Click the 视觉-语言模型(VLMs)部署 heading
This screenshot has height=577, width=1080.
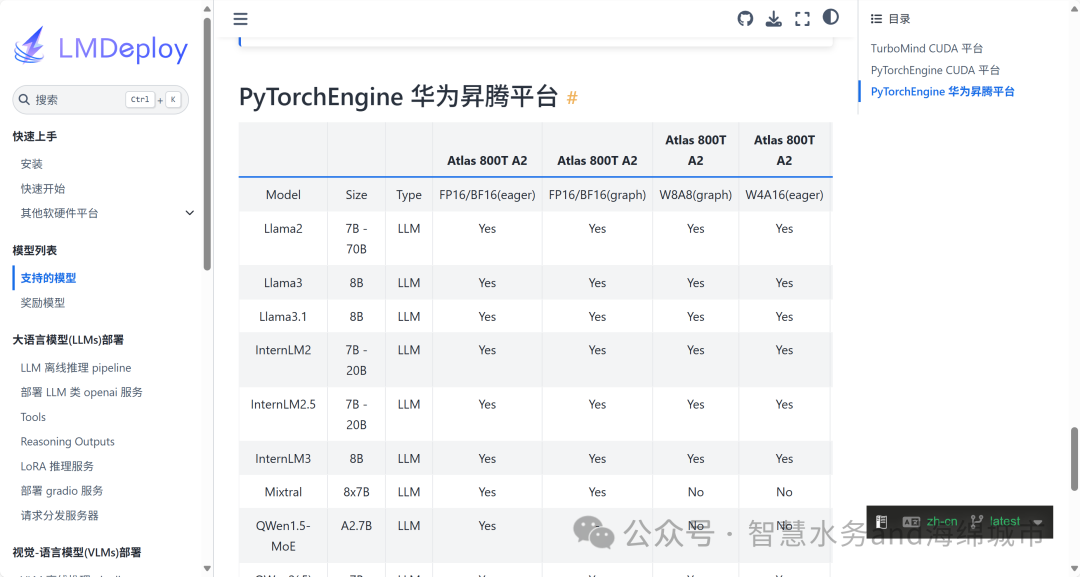coord(77,552)
